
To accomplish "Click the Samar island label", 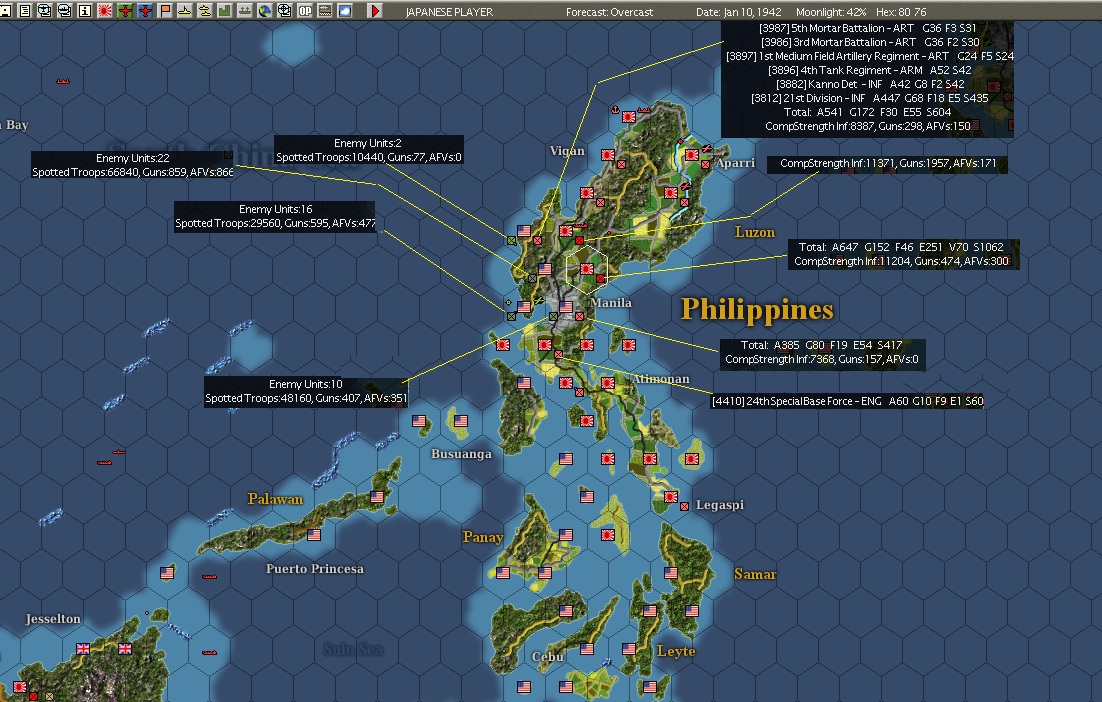I will click(x=755, y=574).
